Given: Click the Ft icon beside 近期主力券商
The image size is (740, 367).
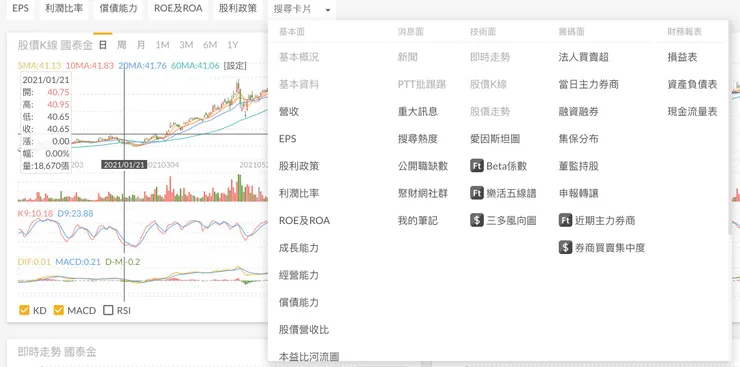Looking at the screenshot, I should pyautogui.click(x=565, y=220).
